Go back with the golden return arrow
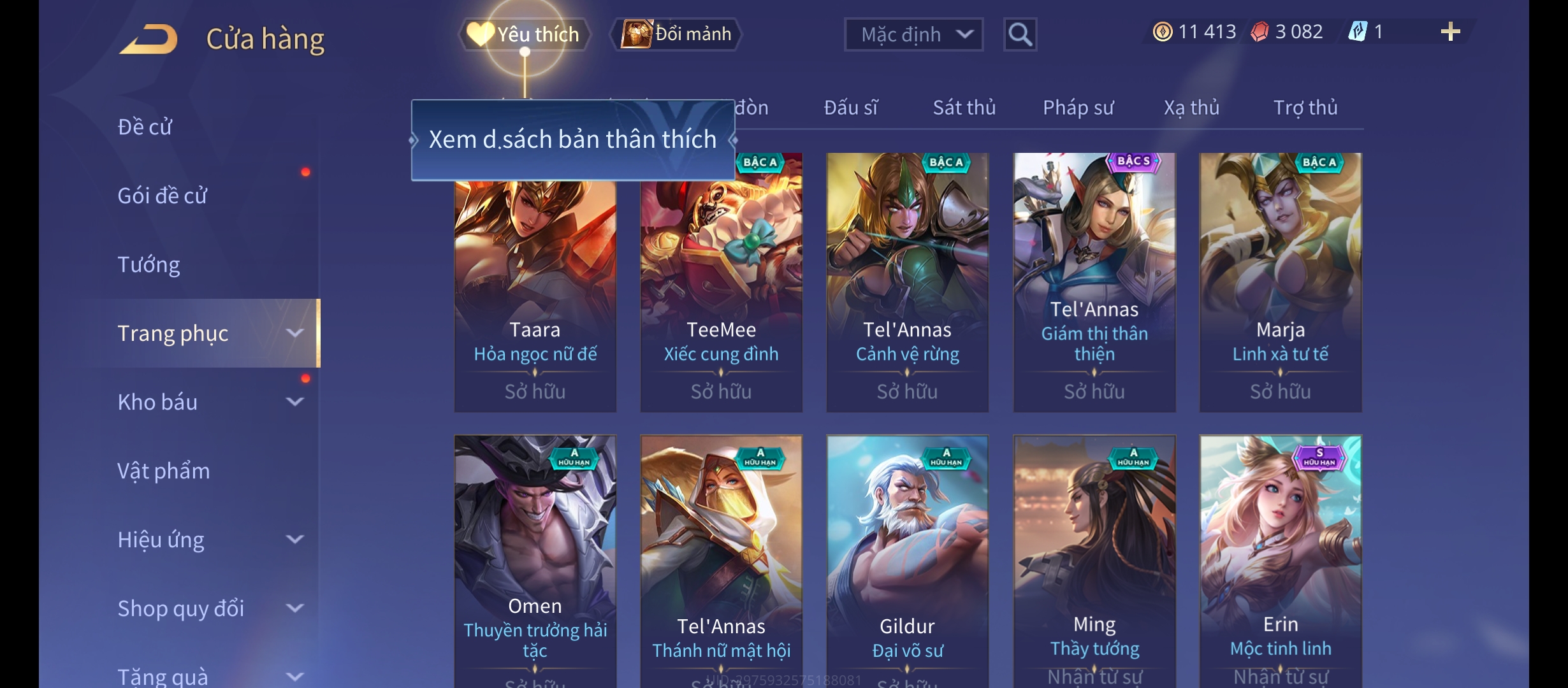 coord(148,38)
